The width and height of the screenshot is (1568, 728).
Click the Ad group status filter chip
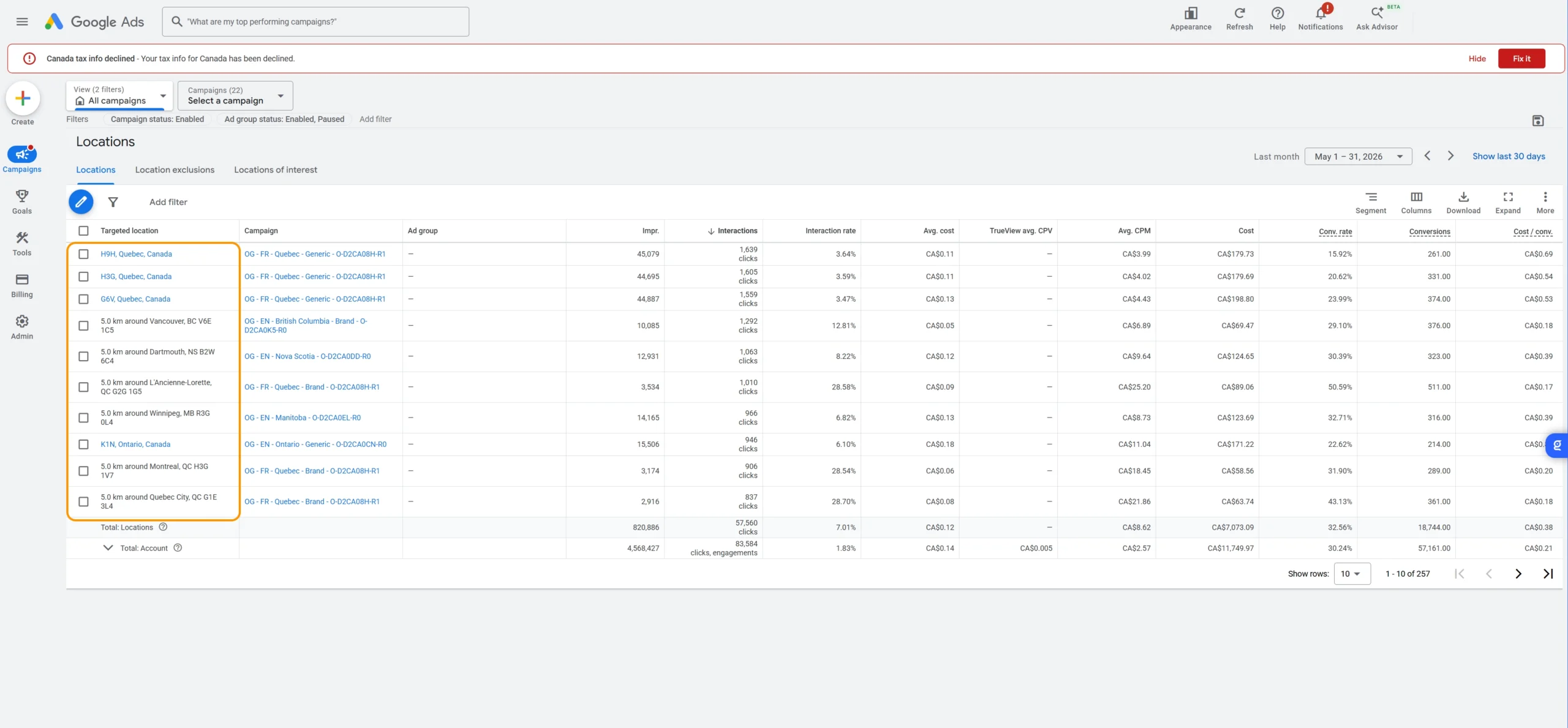click(x=284, y=119)
